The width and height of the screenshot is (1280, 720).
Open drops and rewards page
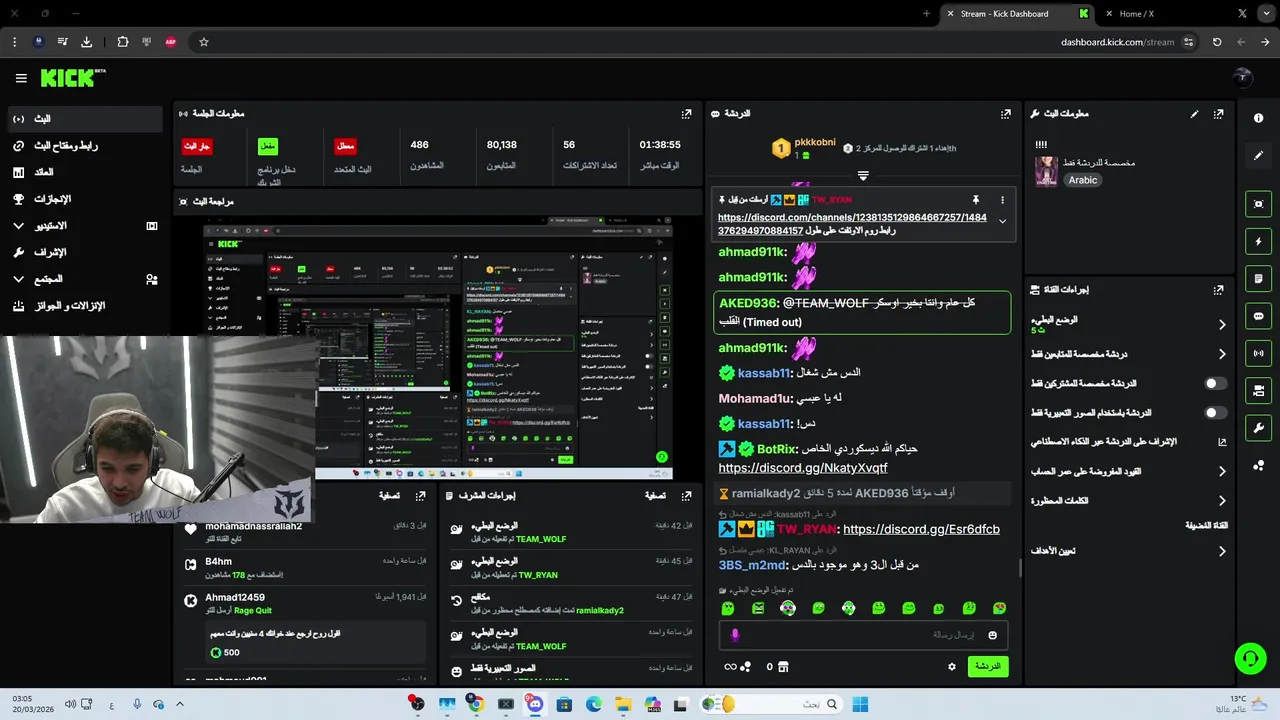click(x=85, y=306)
